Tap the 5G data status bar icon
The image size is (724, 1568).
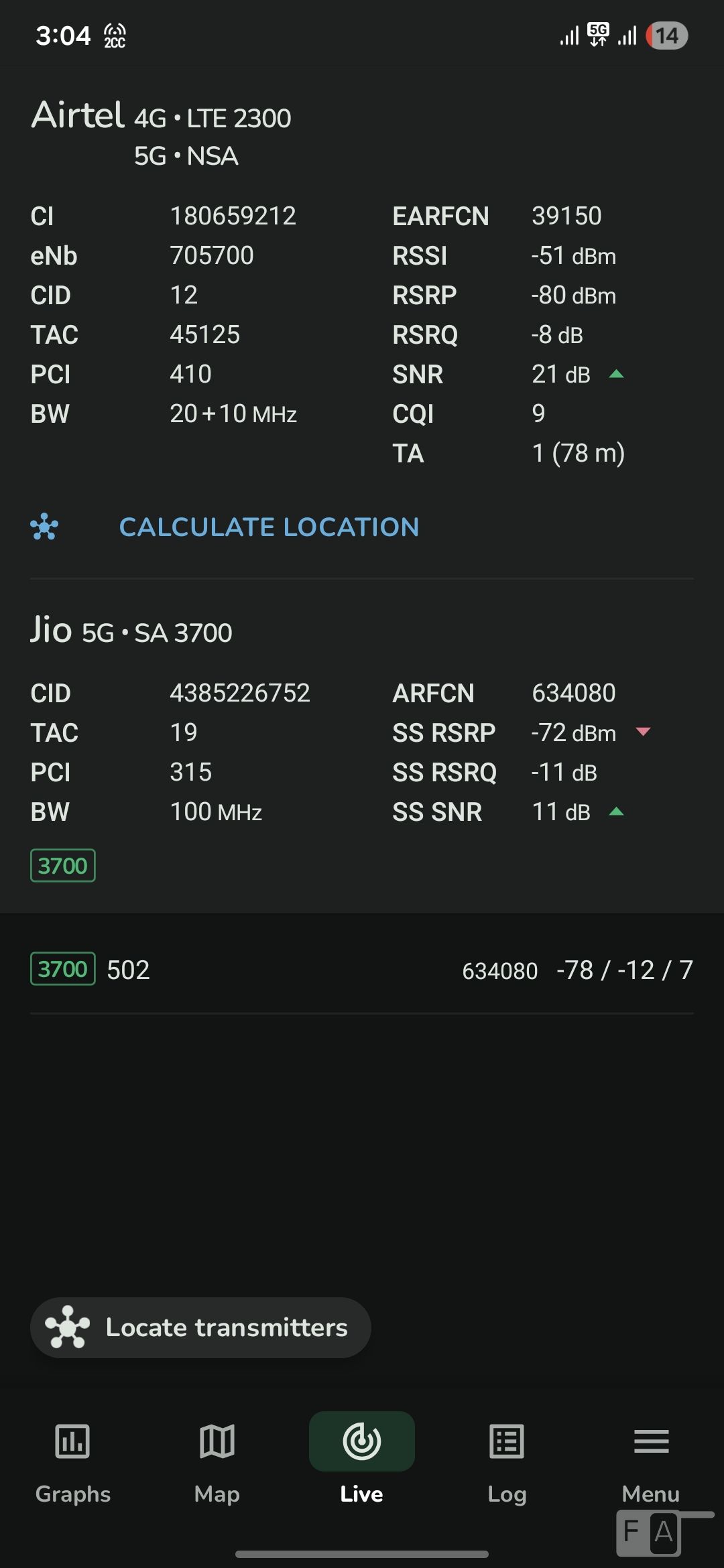point(598,34)
